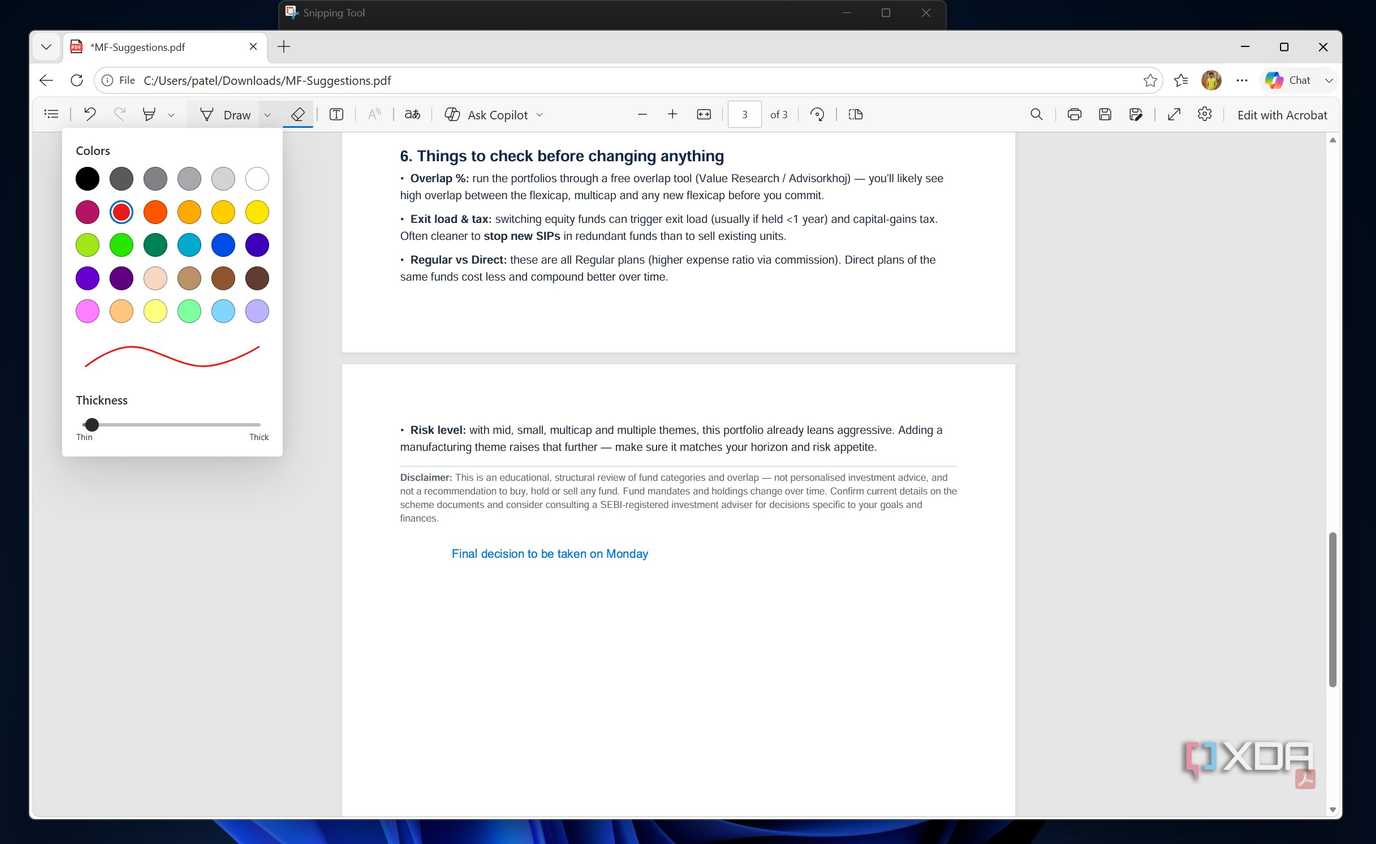This screenshot has height=844, width=1376.
Task: Undo the last annotation
Action: (89, 114)
